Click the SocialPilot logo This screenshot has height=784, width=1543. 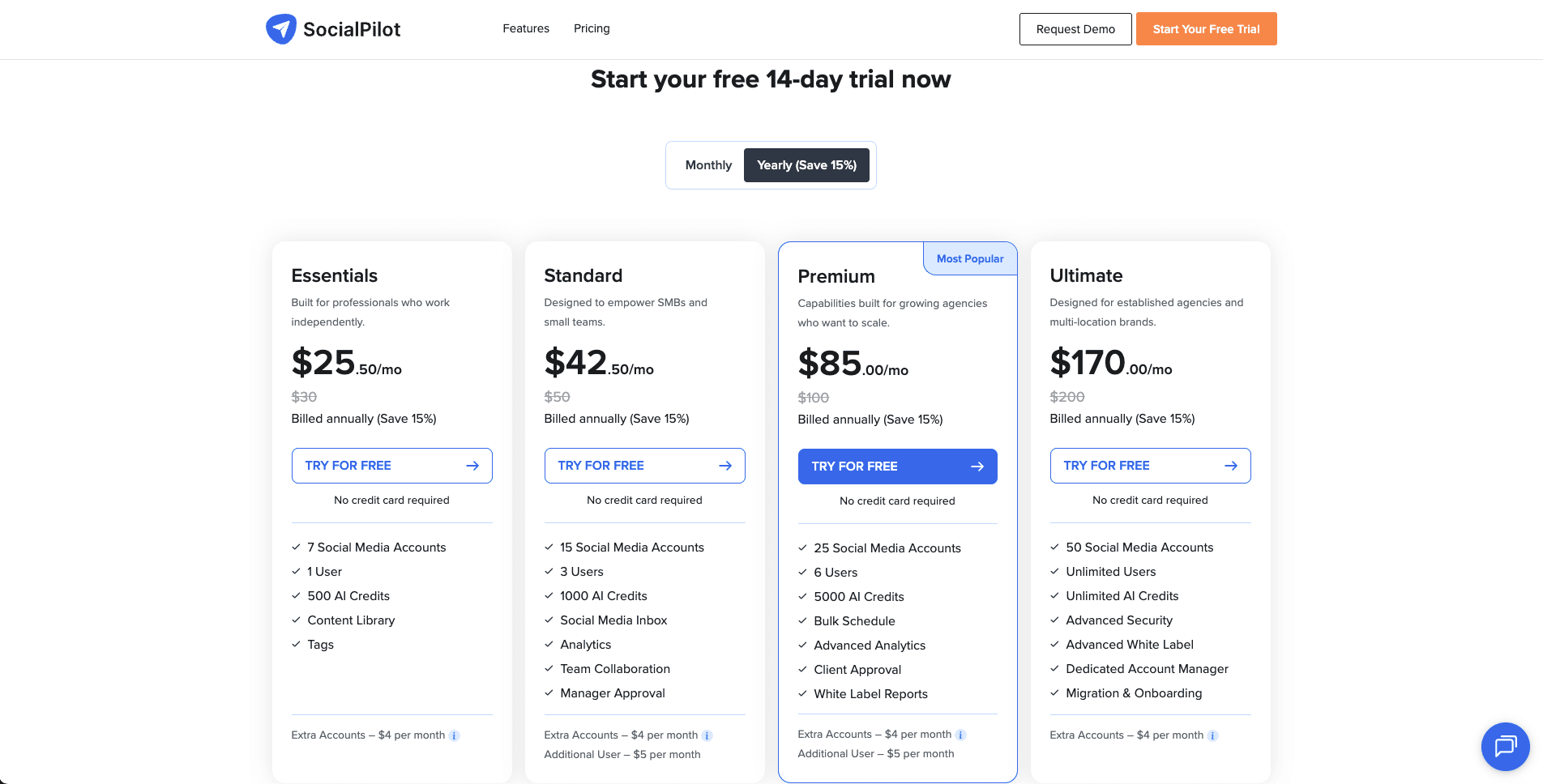(x=332, y=29)
